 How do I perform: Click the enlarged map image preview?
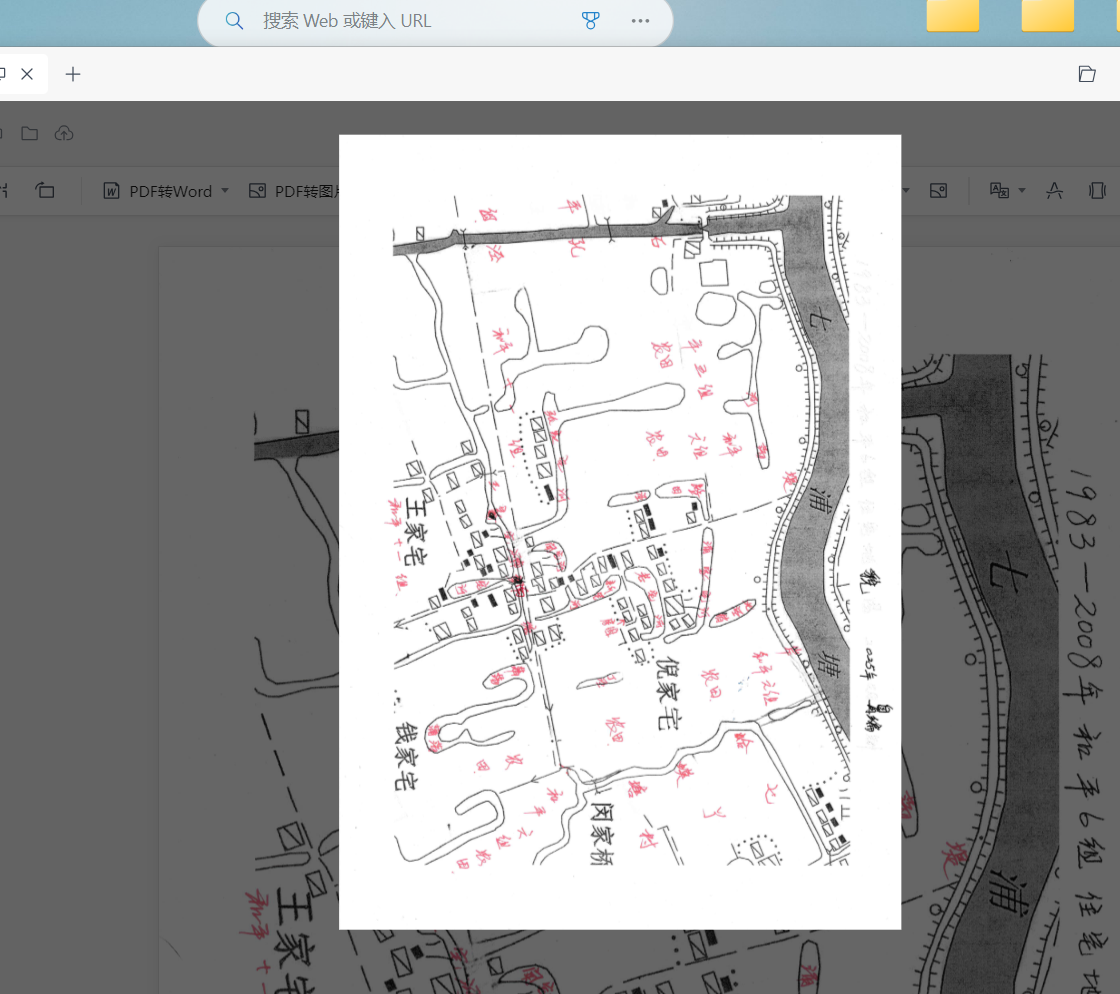pyautogui.click(x=620, y=530)
